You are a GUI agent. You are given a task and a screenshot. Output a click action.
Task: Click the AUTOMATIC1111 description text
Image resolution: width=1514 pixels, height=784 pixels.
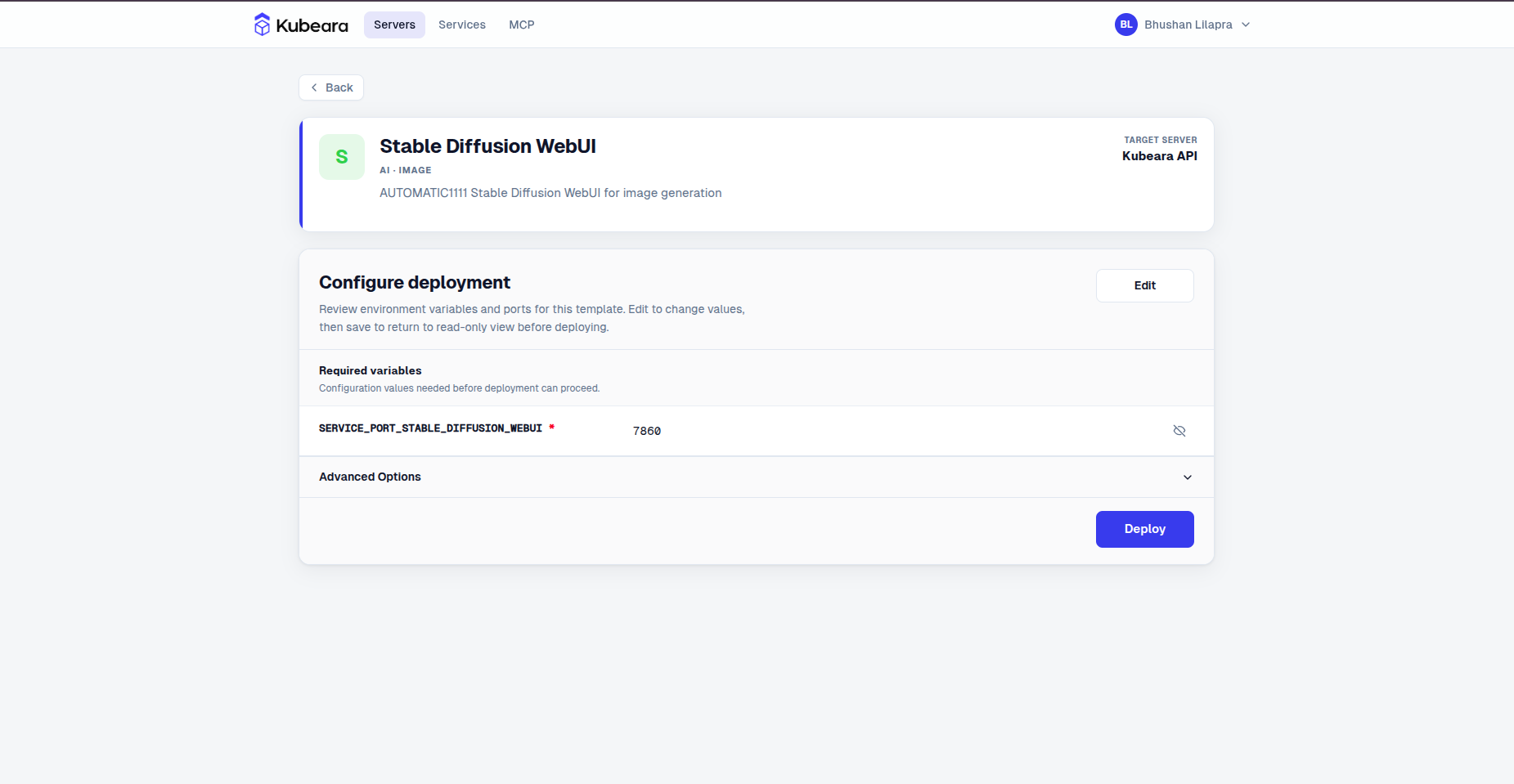[550, 193]
